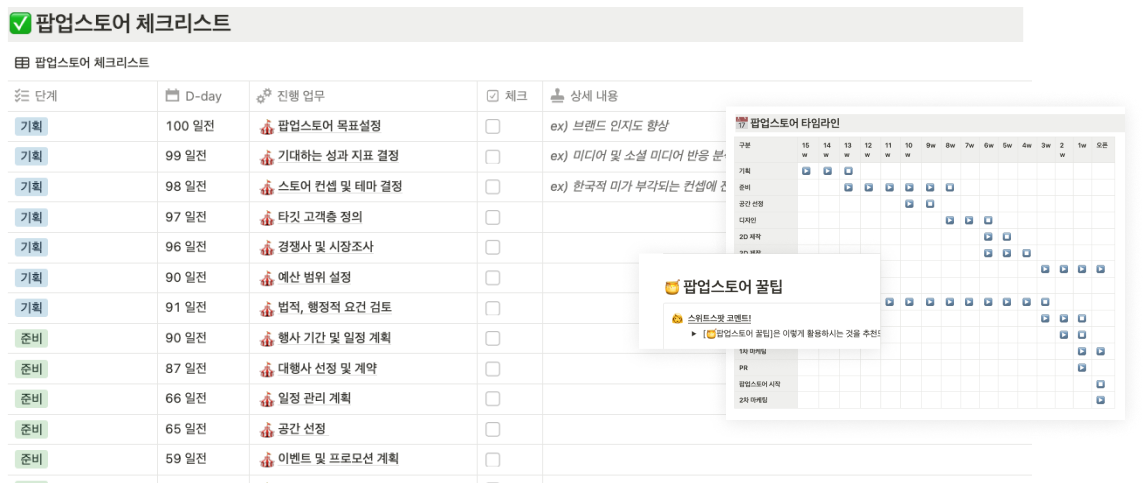This screenshot has width=1146, height=483.
Task: Mark 예산 범위 설정 as checked
Action: point(493,278)
